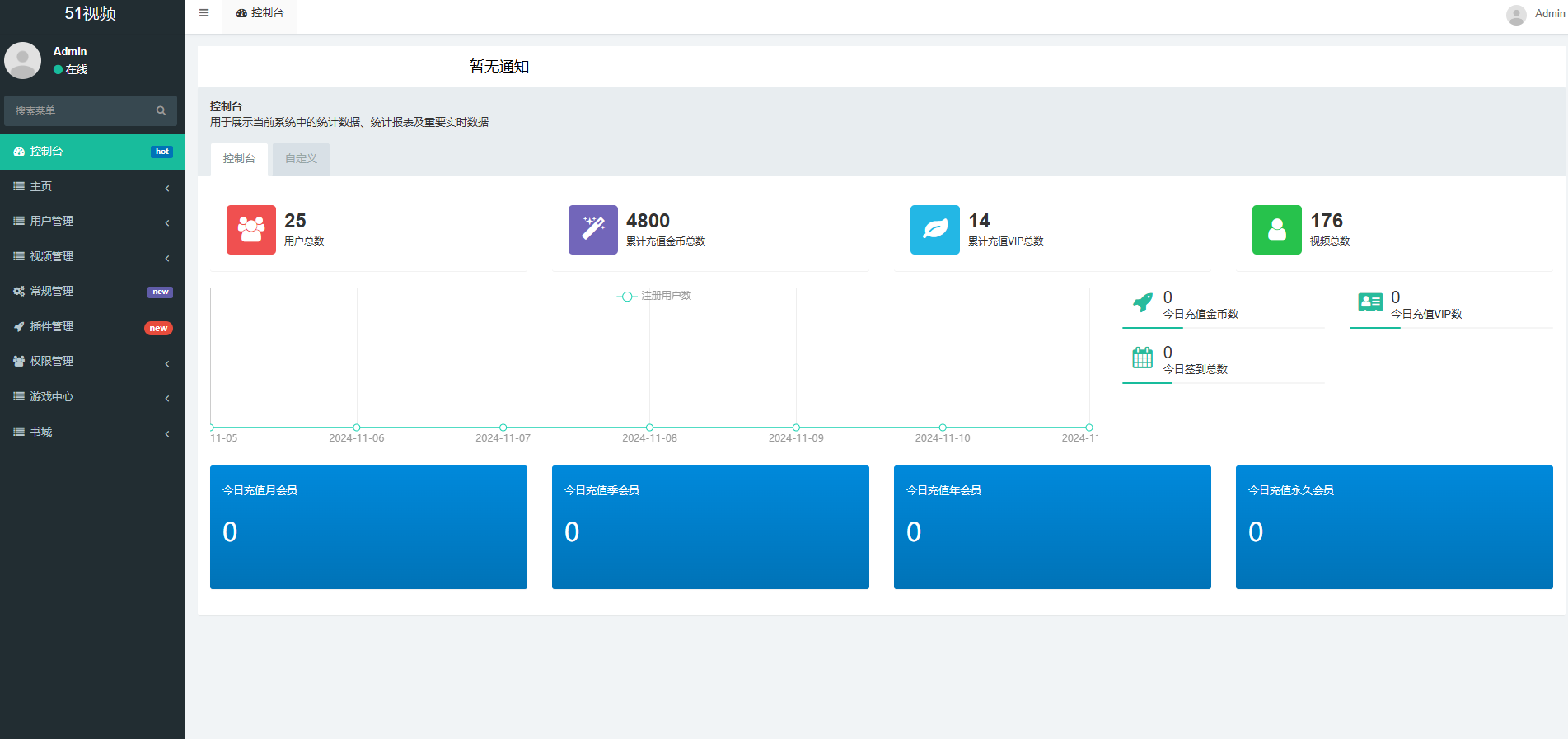Click the search magnifier icon in sidebar
This screenshot has width=1568, height=739.
(x=161, y=110)
